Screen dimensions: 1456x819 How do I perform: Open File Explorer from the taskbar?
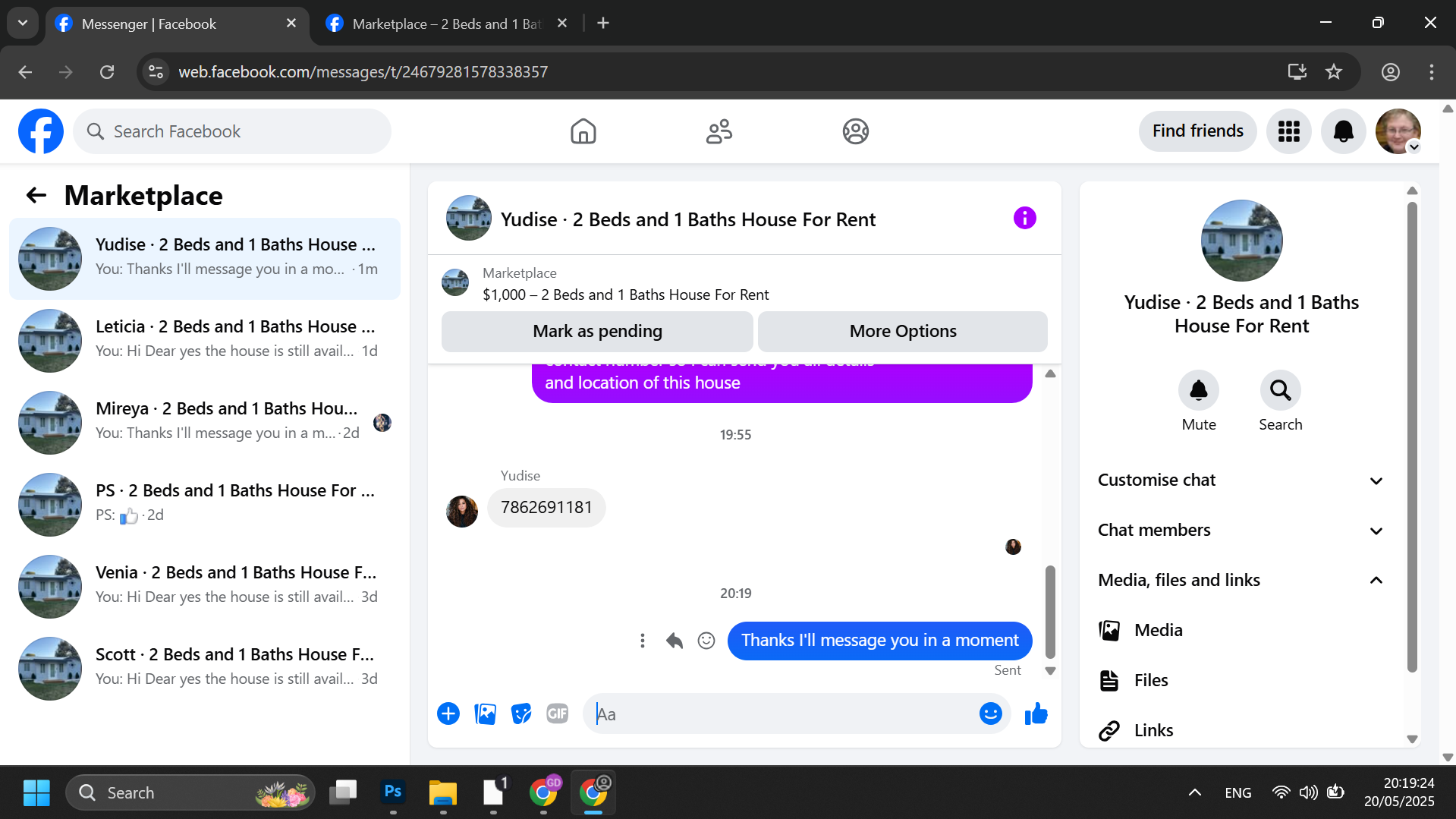click(443, 792)
